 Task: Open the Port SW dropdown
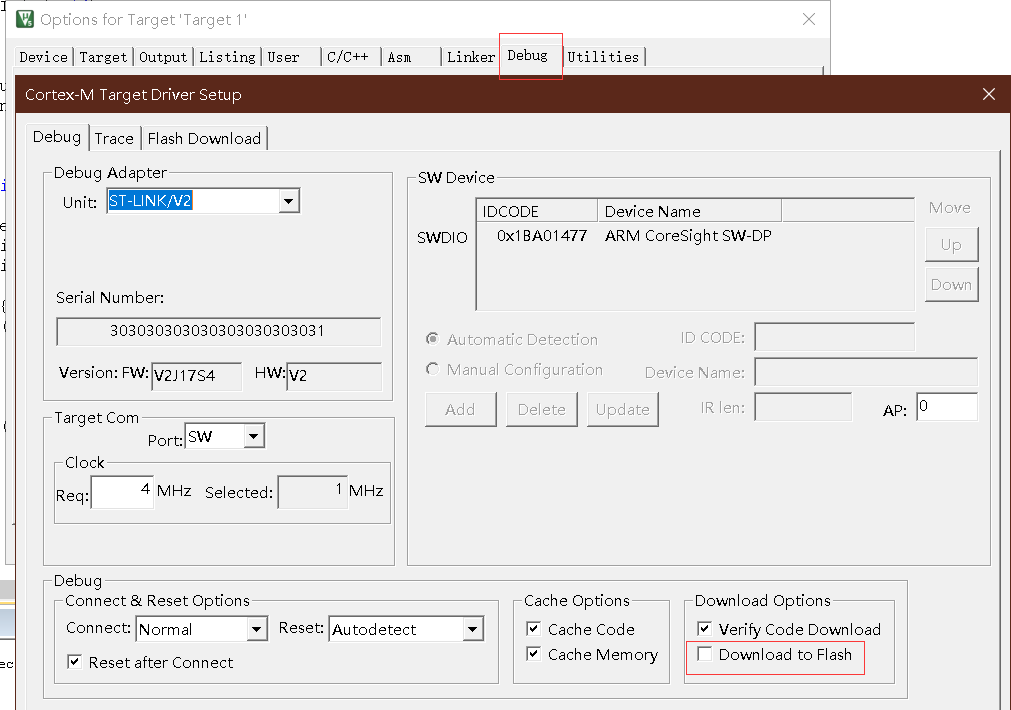[254, 437]
